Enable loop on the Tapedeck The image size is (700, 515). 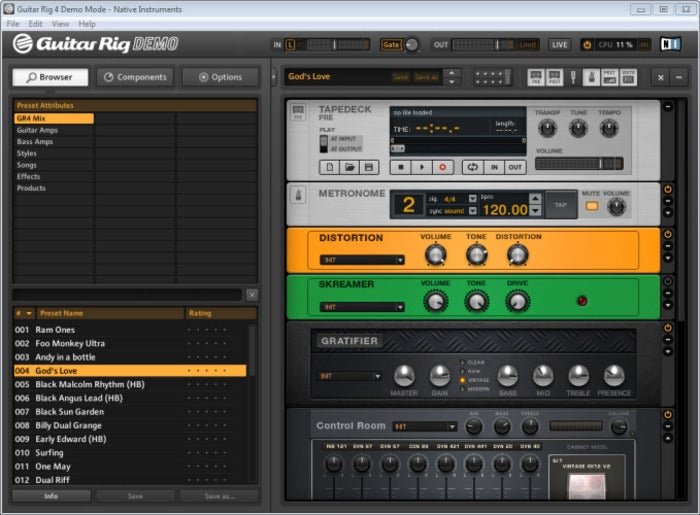pyautogui.click(x=472, y=167)
